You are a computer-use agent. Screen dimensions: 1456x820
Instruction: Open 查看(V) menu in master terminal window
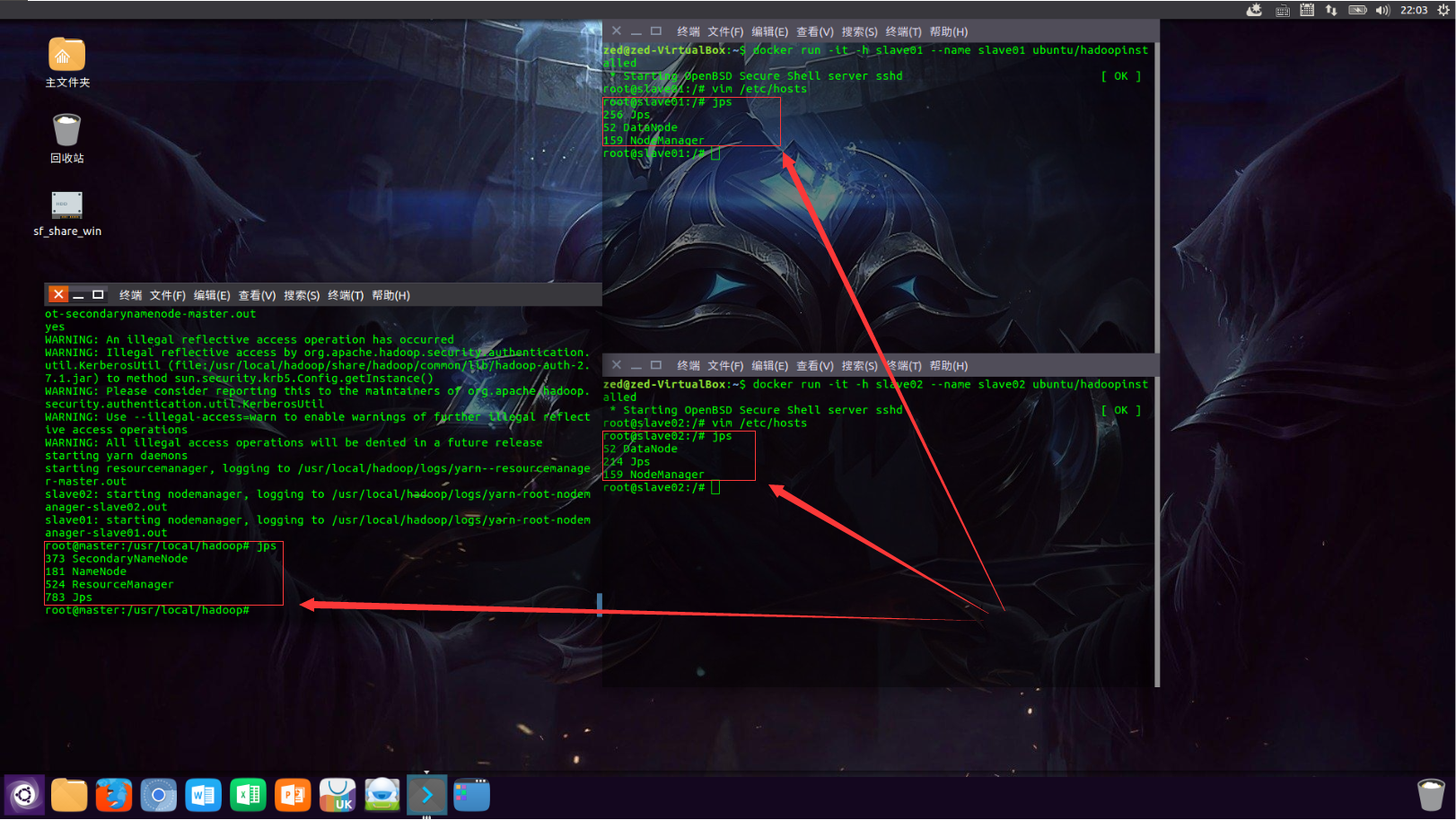257,295
